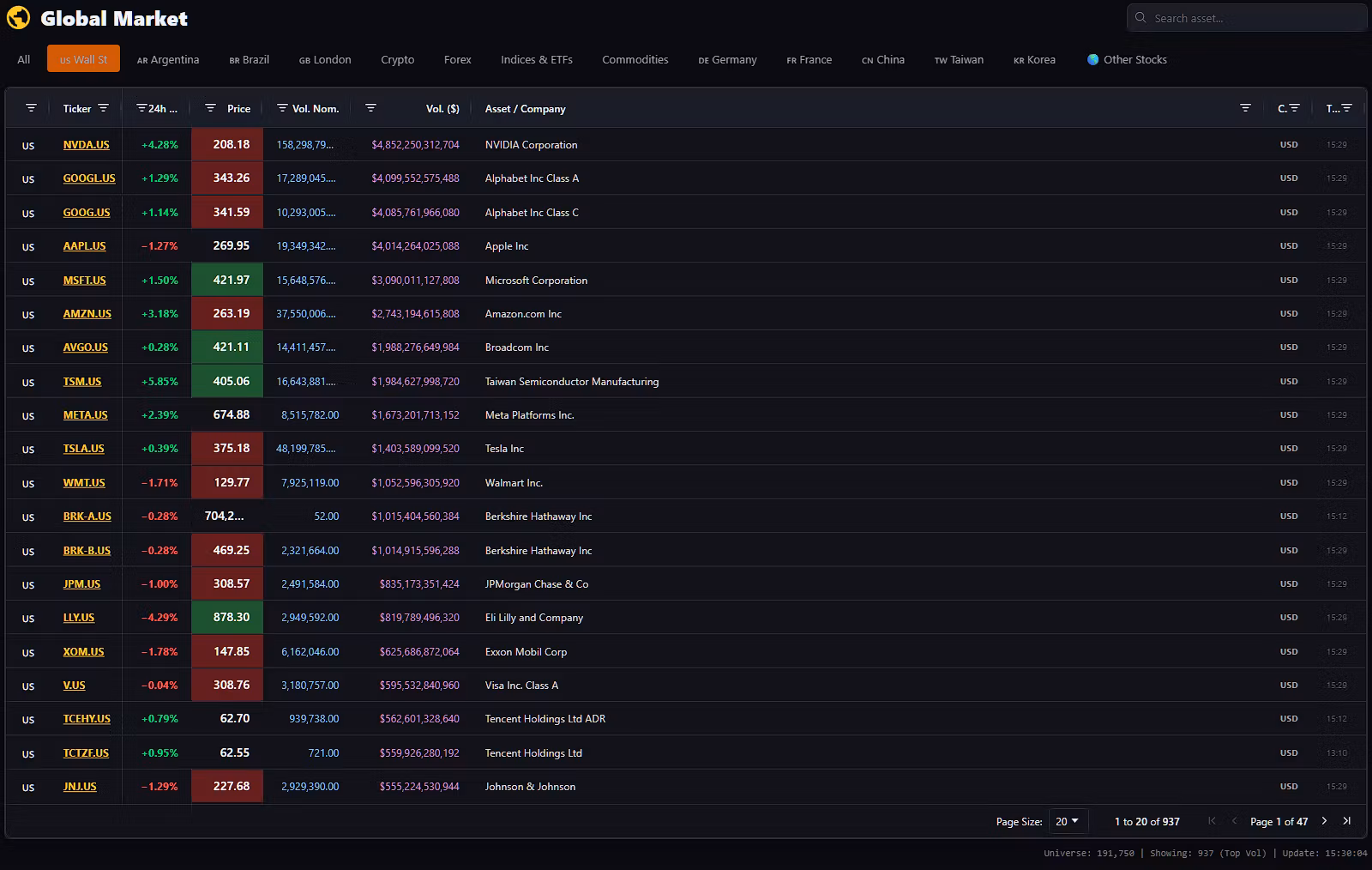Open the Korea market tab

pyautogui.click(x=1035, y=59)
